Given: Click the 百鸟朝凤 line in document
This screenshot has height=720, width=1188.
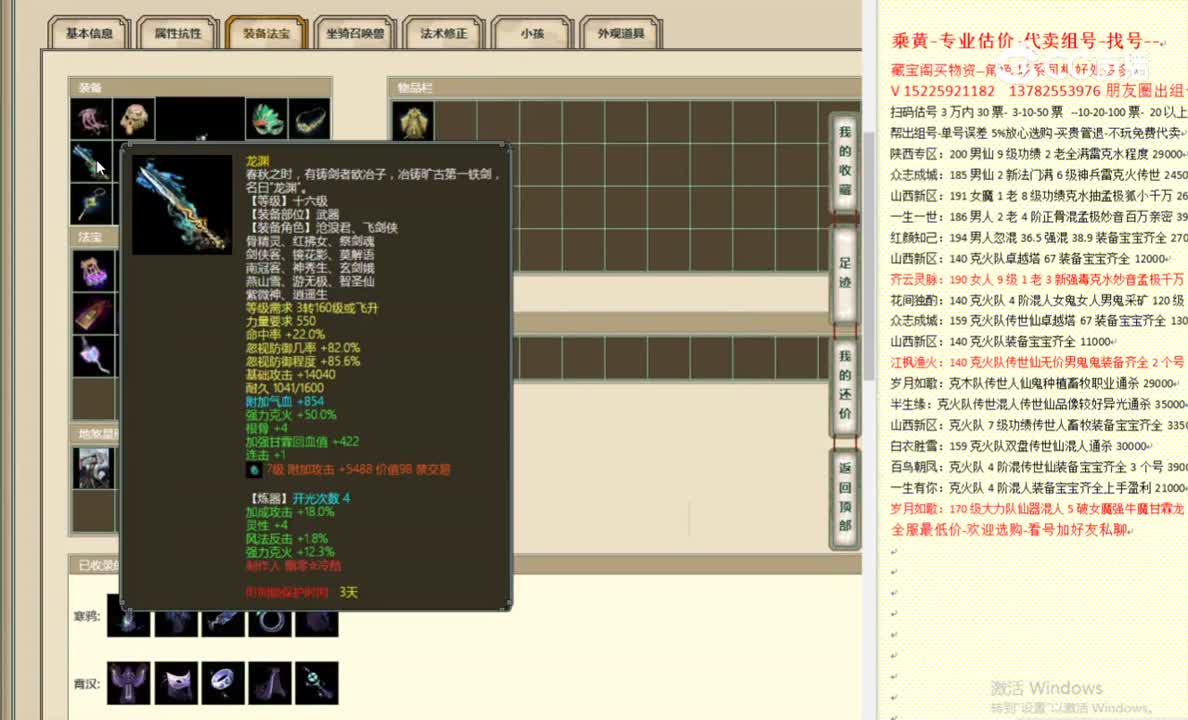Looking at the screenshot, I should click(x=1039, y=467).
